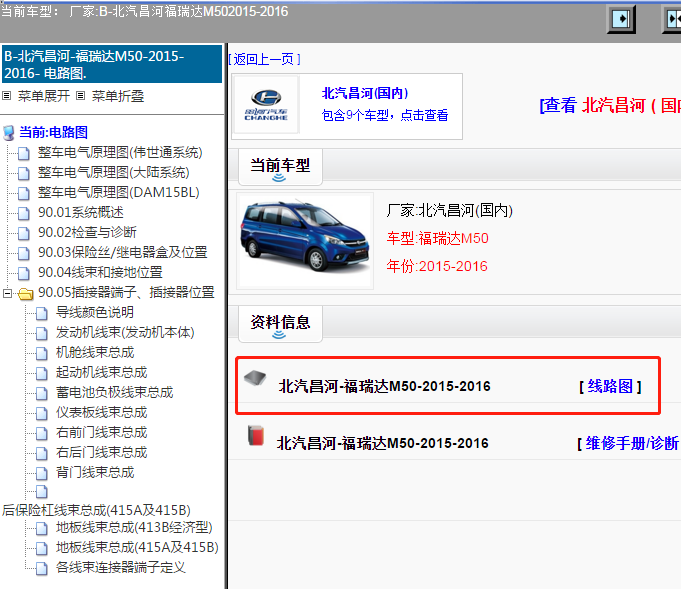
Task: Select 90.03保险丝/继电器盒及位置 tree item
Action: pyautogui.click(x=122, y=252)
